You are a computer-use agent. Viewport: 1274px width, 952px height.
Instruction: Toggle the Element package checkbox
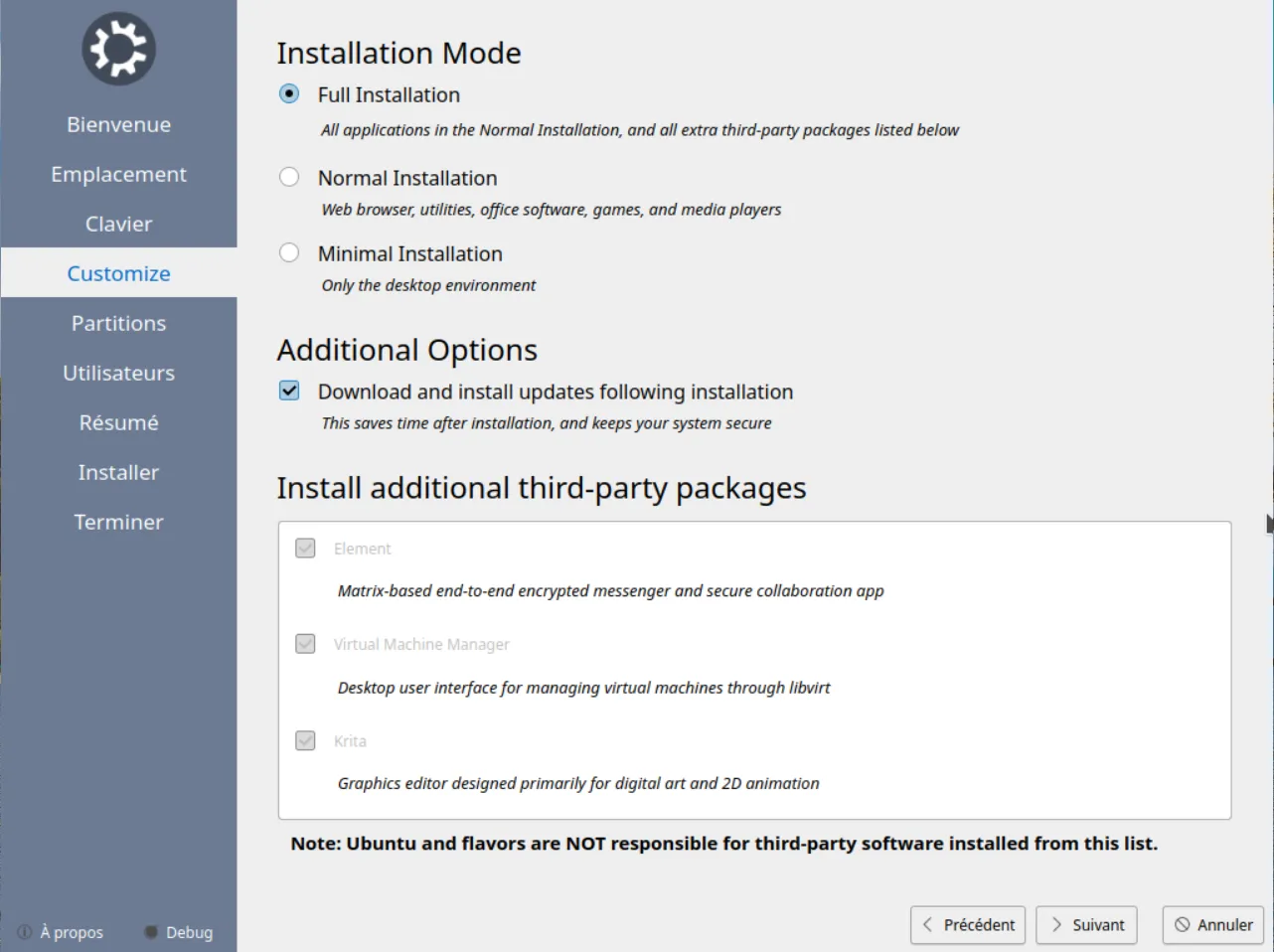point(306,549)
